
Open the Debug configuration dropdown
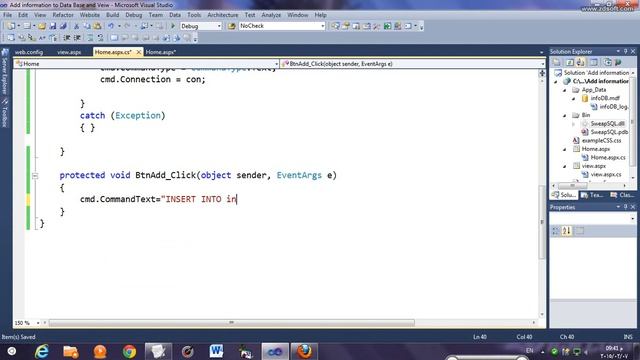pos(219,26)
